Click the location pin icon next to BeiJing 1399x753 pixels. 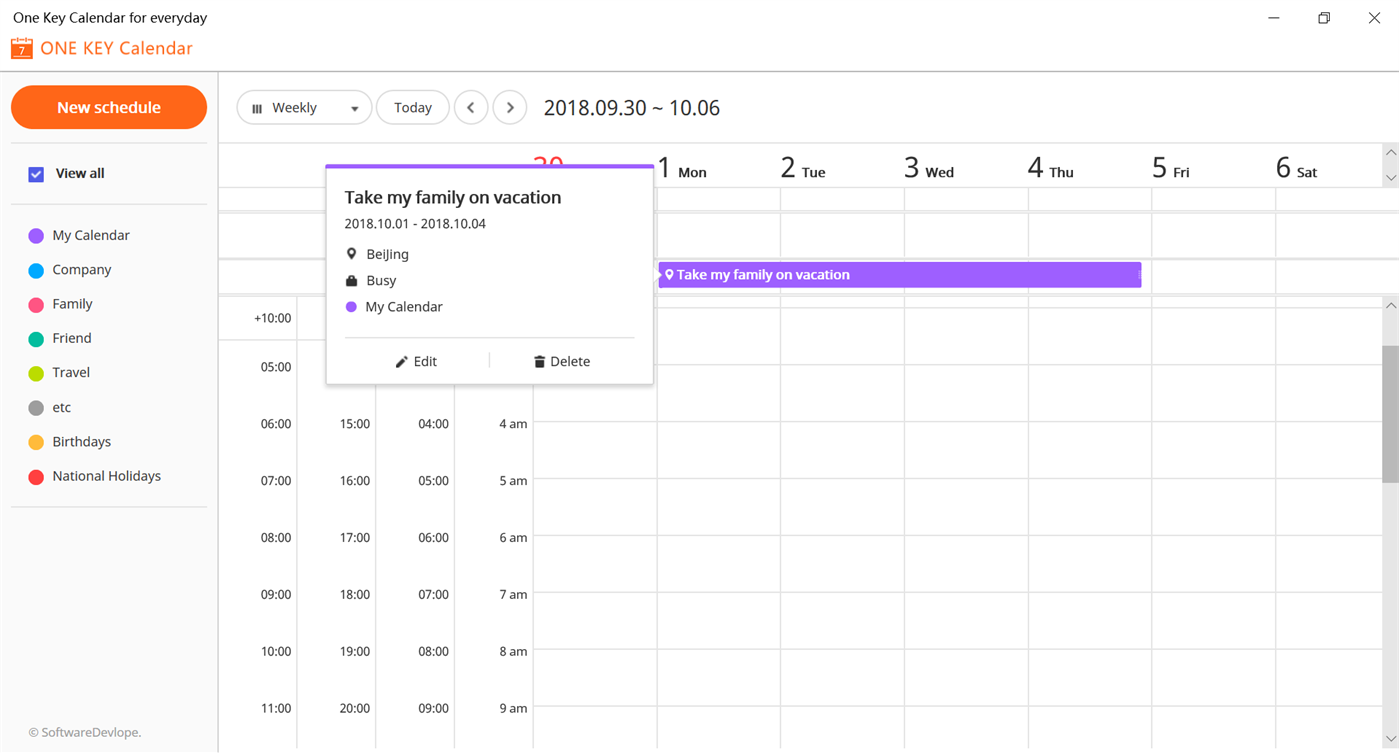(x=350, y=253)
